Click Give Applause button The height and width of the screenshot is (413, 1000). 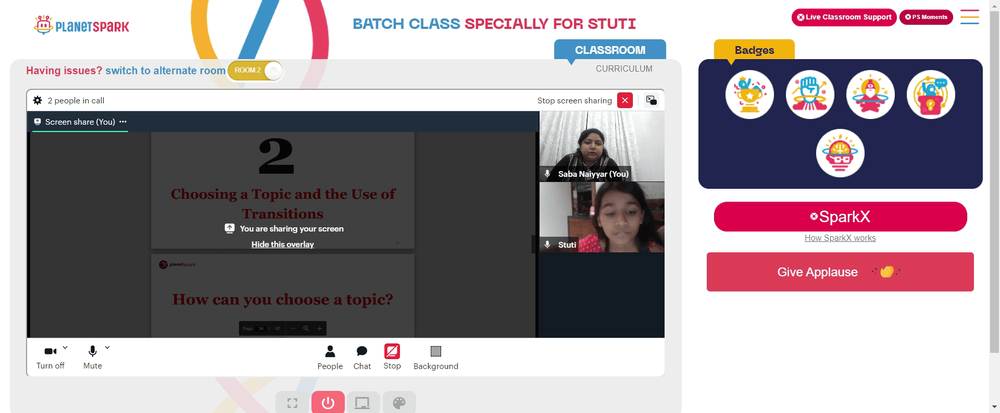[840, 272]
